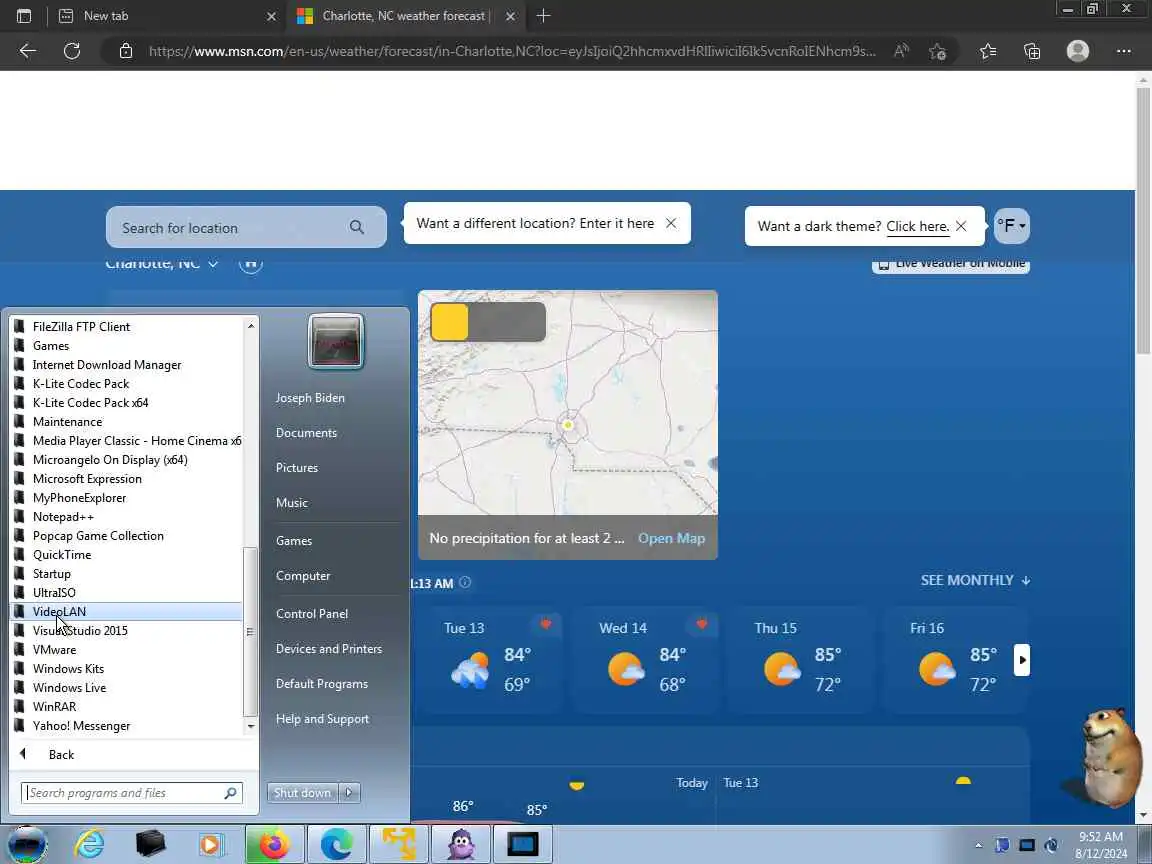The image size is (1152, 864).
Task: Click the tab actions menu icon
Action: click(x=24, y=15)
